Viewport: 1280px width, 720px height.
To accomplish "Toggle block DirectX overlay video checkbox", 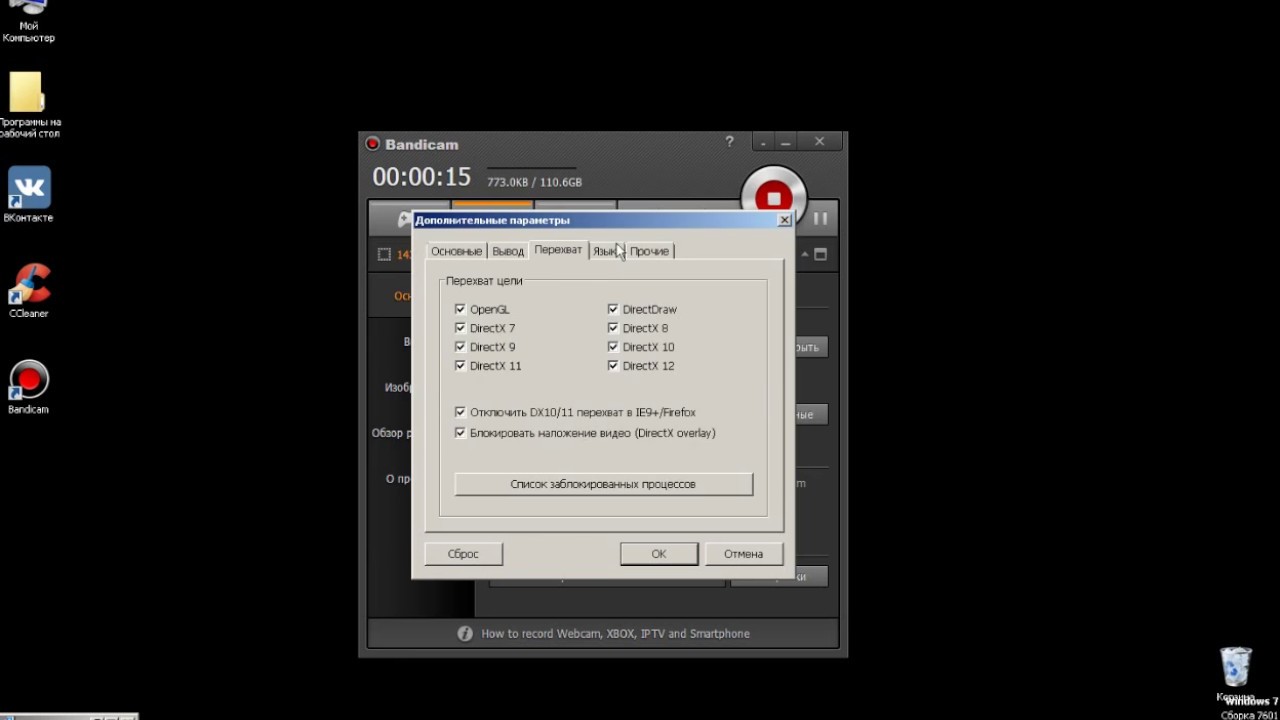I will click(x=460, y=433).
